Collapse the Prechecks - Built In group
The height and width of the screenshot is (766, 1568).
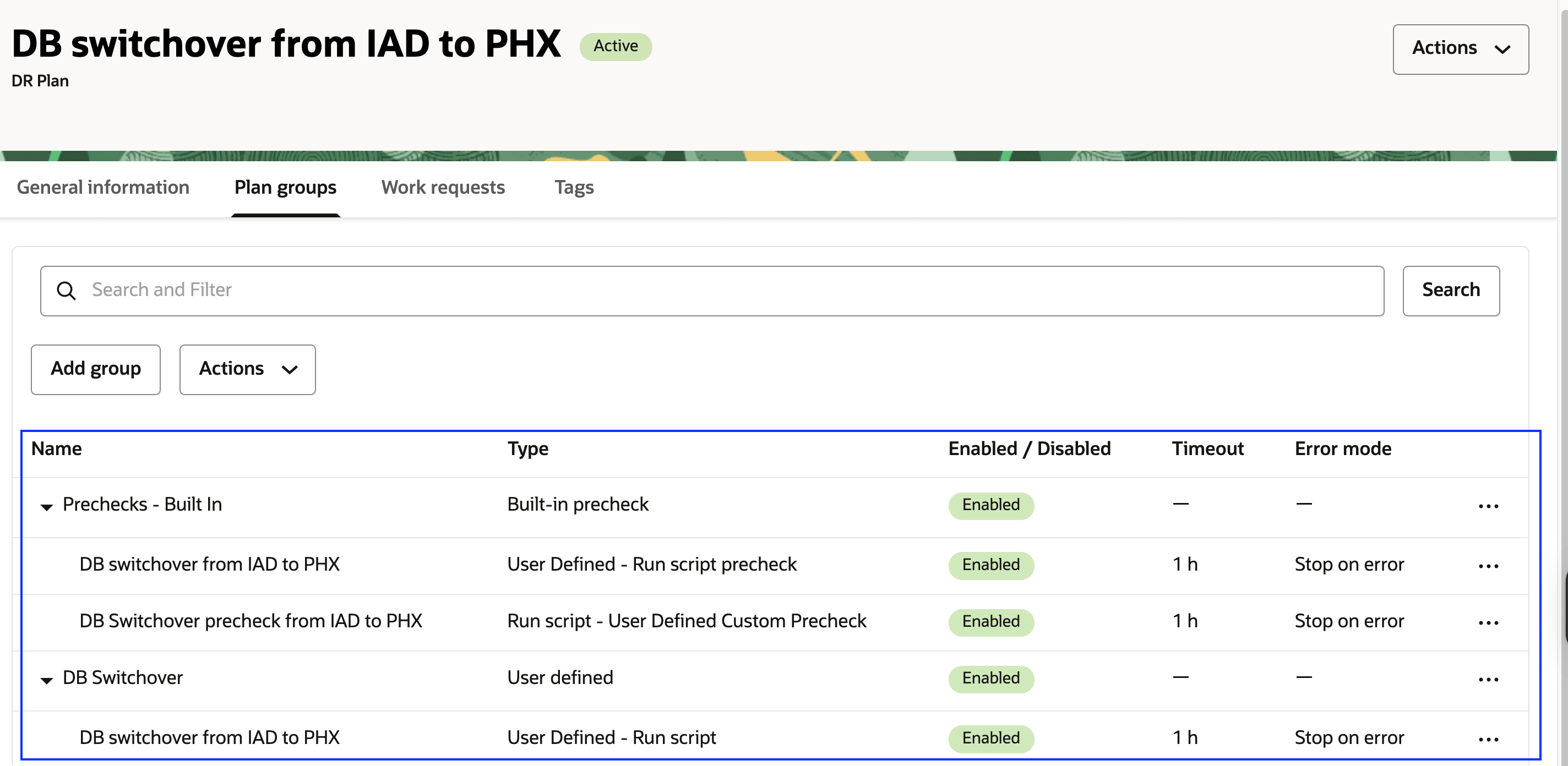pos(47,506)
